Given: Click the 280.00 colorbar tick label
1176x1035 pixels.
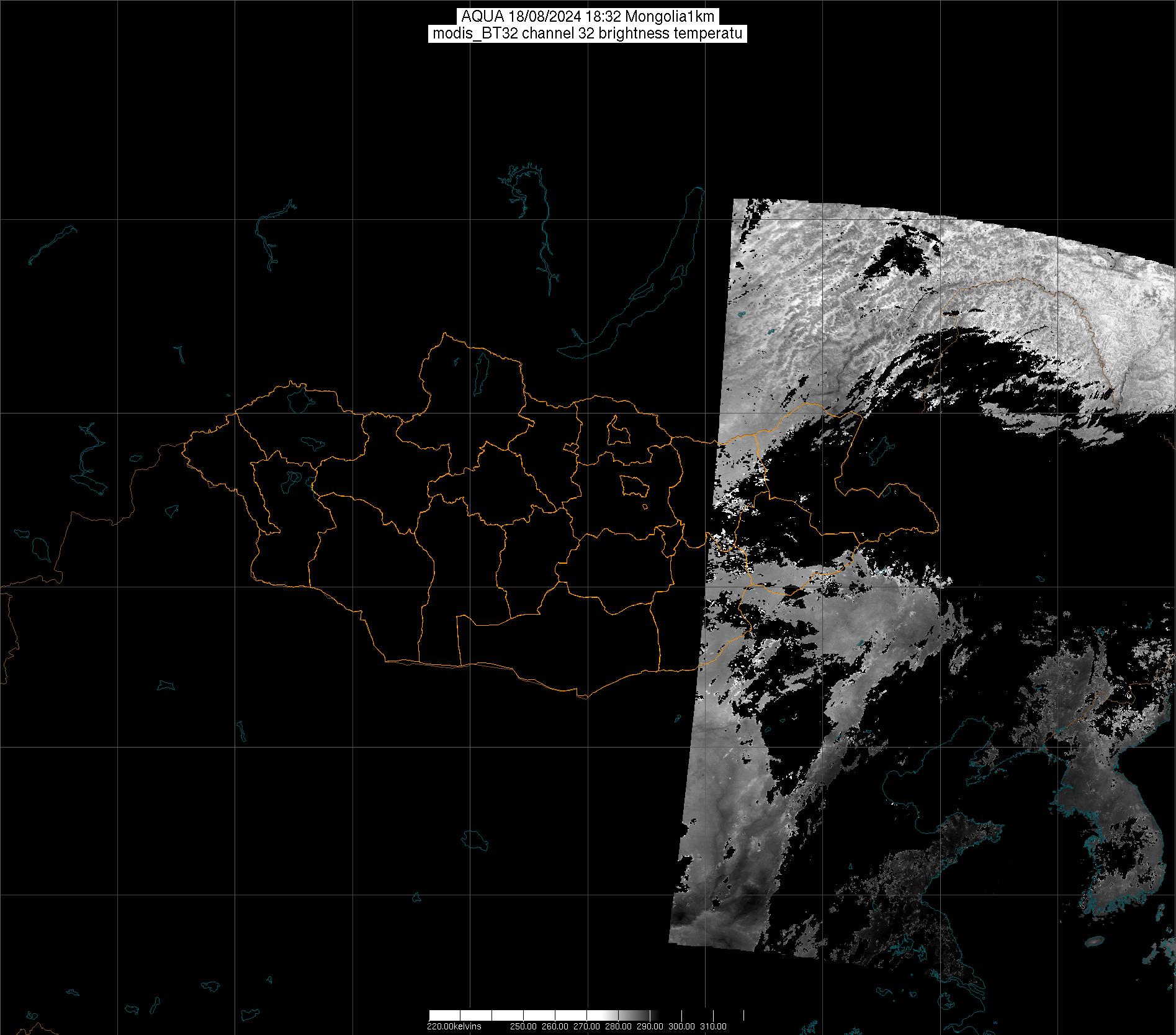Looking at the screenshot, I should click(x=619, y=1026).
